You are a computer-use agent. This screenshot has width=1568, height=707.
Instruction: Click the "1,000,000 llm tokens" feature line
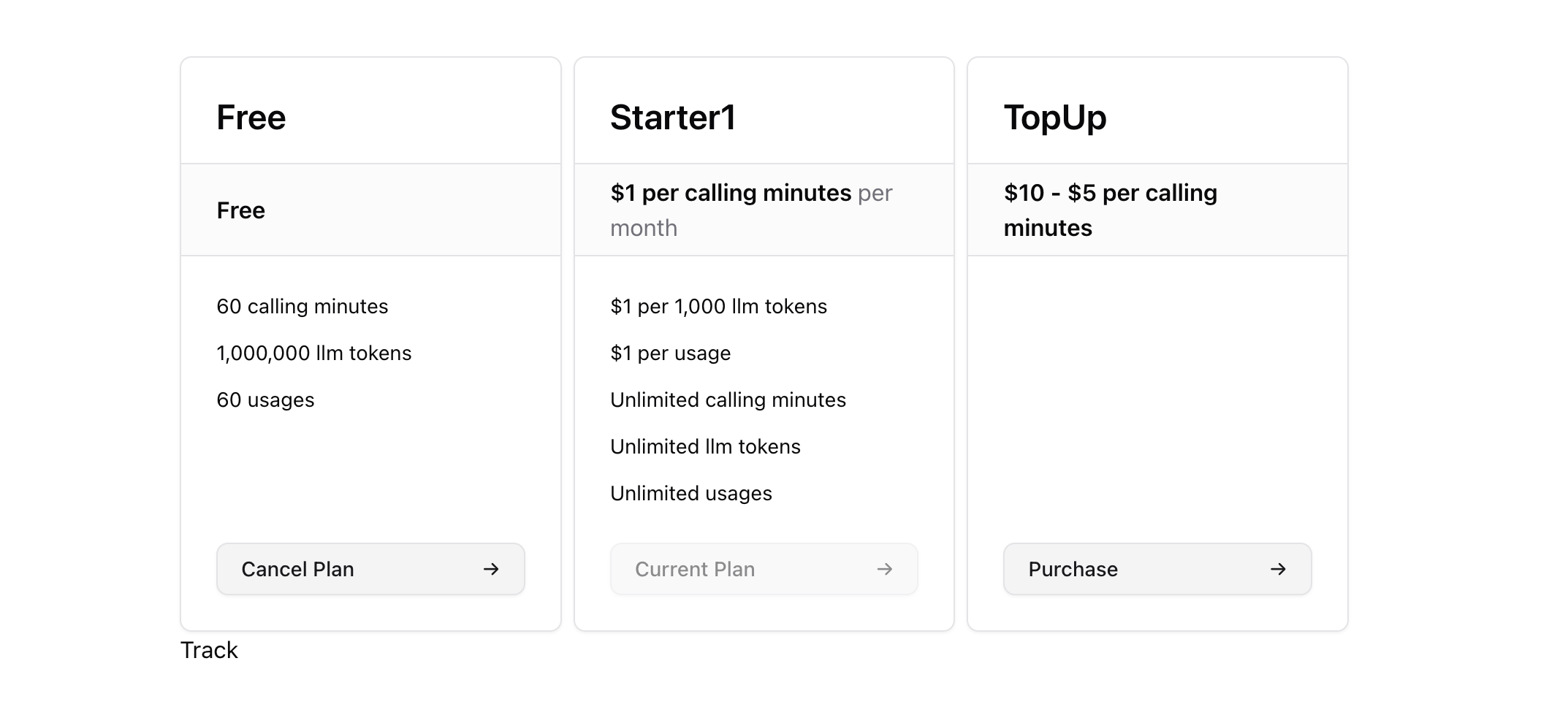[x=313, y=353]
